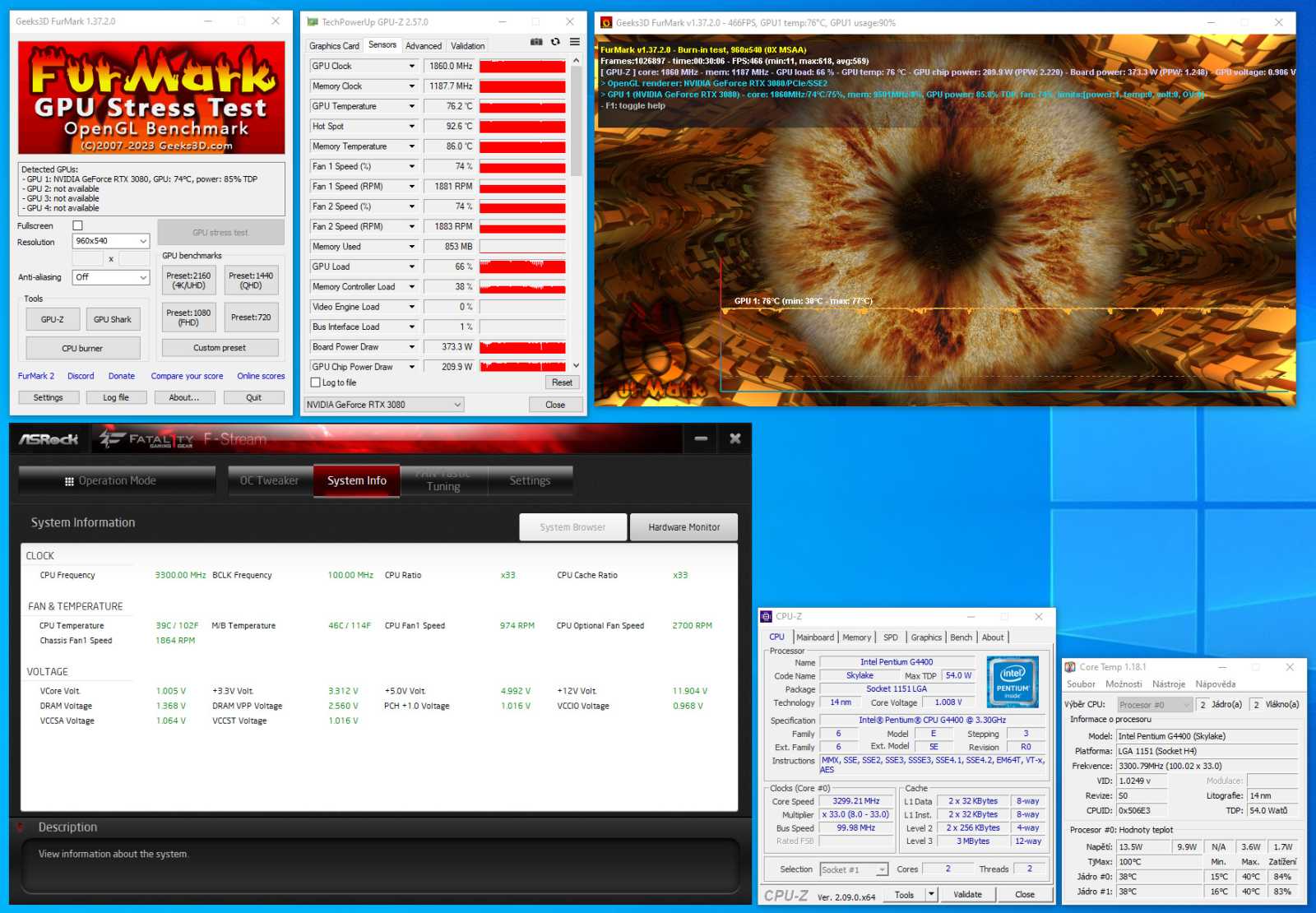Open the CPU-Z Tools dropdown arrow
This screenshot has height=913, width=1316.
932,894
